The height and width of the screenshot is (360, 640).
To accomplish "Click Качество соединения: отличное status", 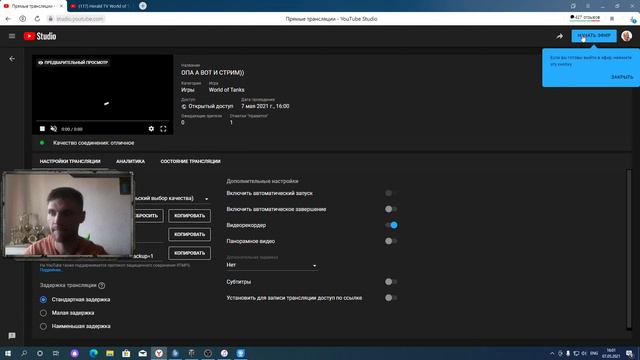I will pyautogui.click(x=93, y=143).
